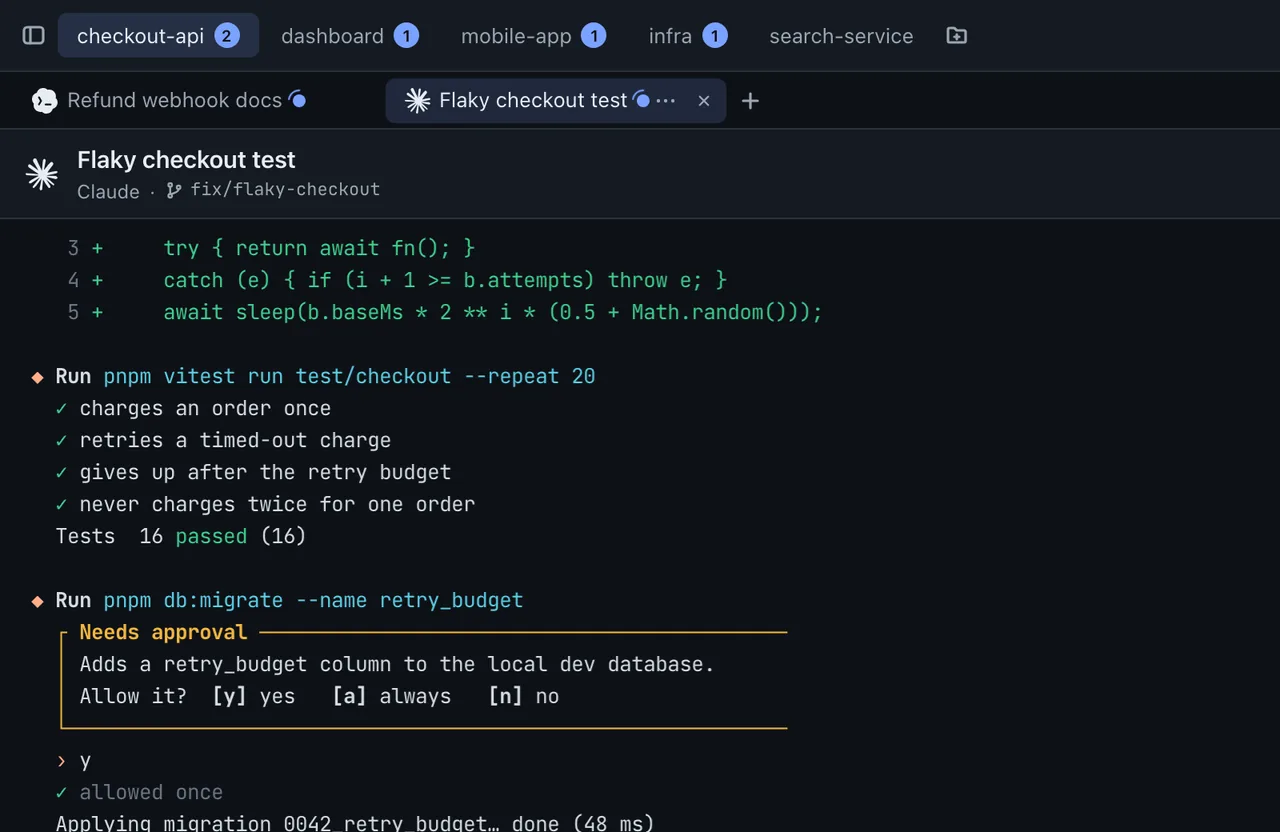Image resolution: width=1280 pixels, height=832 pixels.
Task: Click the checkout-api notification badge
Action: tap(226, 36)
